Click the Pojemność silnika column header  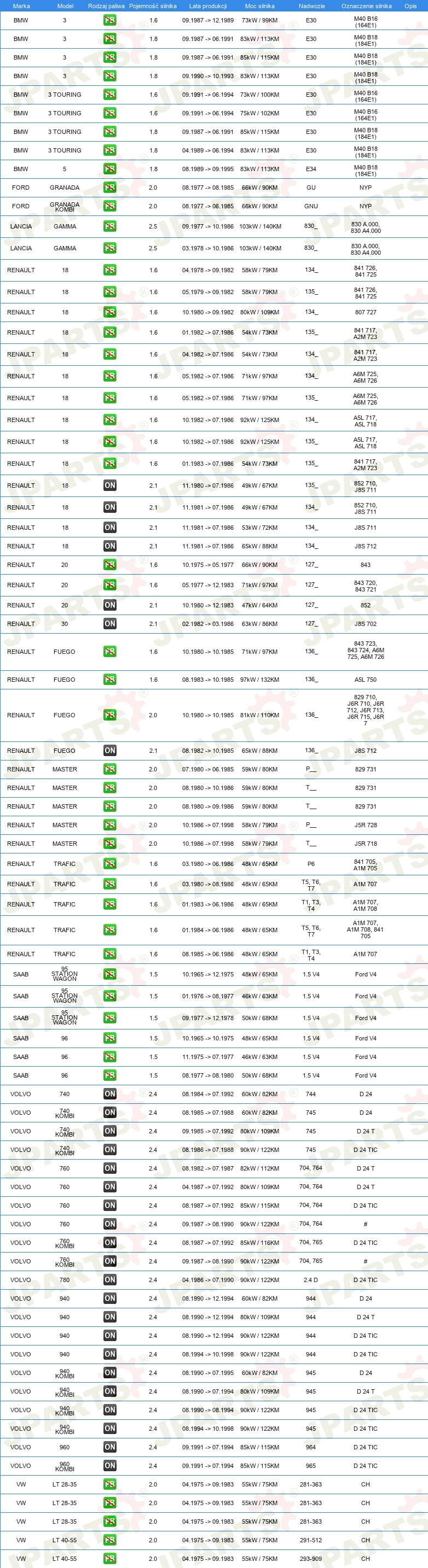click(x=153, y=6)
